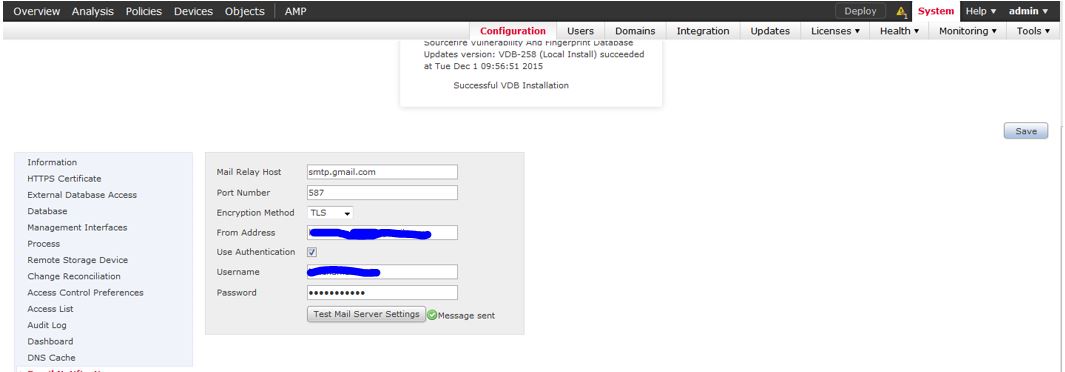Viewport: 1065px width, 372px height.
Task: Click the Mail Relay Host field
Action: [382, 172]
